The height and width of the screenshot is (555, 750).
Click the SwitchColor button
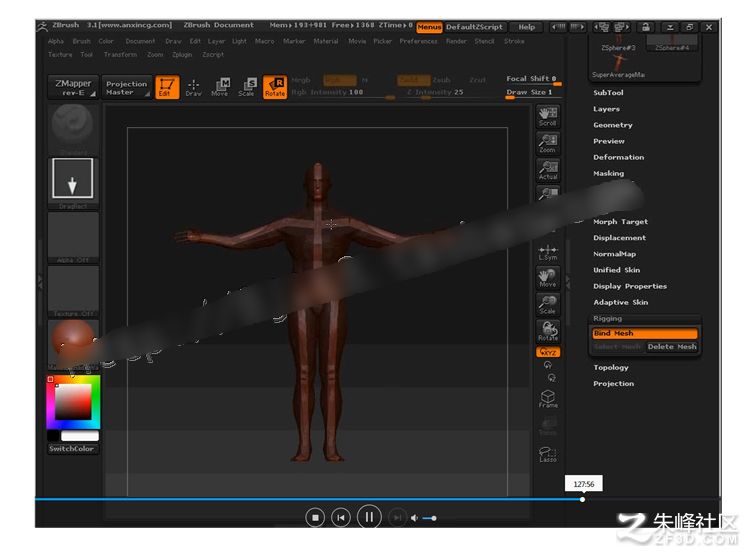click(x=71, y=449)
